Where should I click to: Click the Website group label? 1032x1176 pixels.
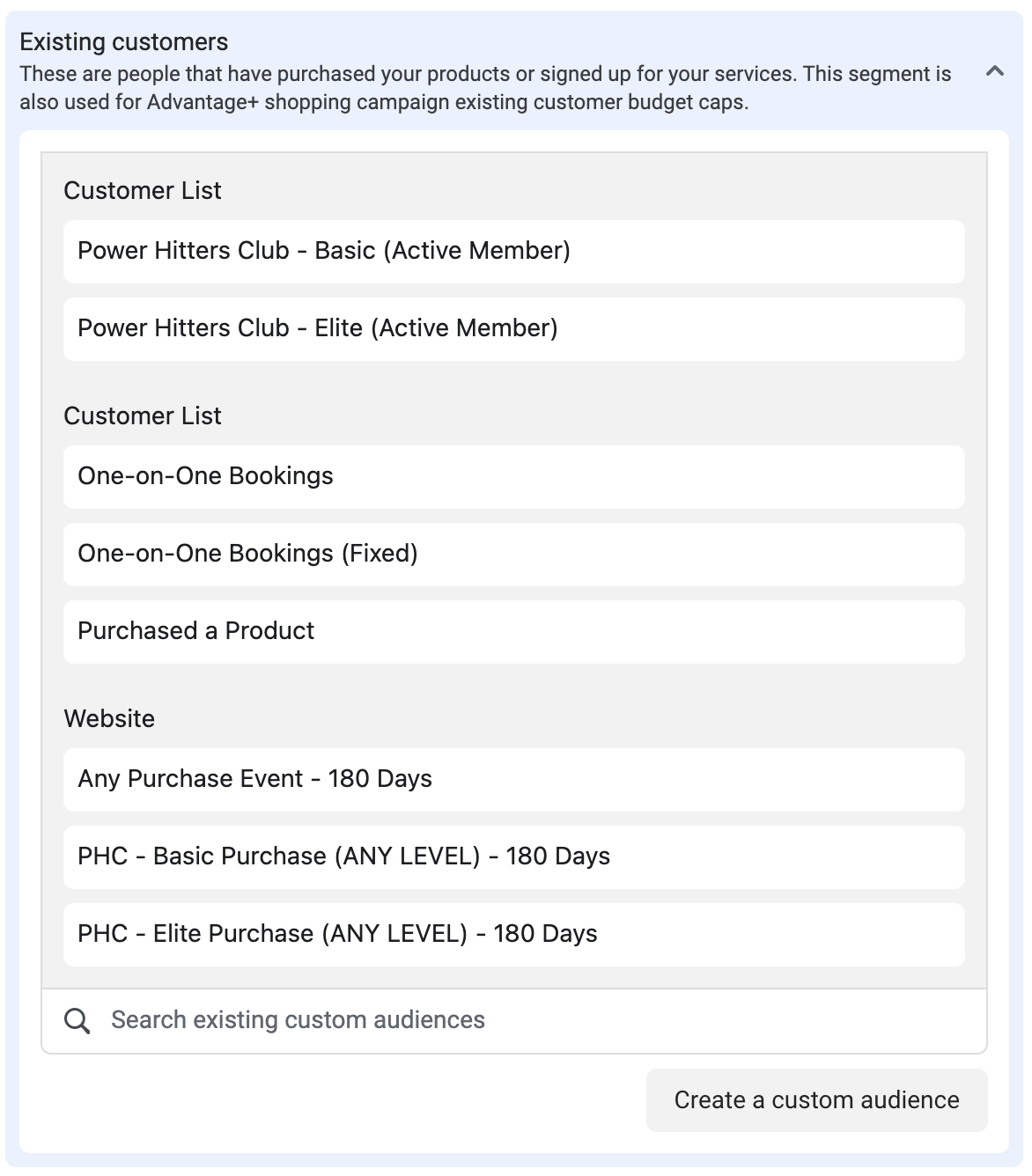(x=109, y=718)
